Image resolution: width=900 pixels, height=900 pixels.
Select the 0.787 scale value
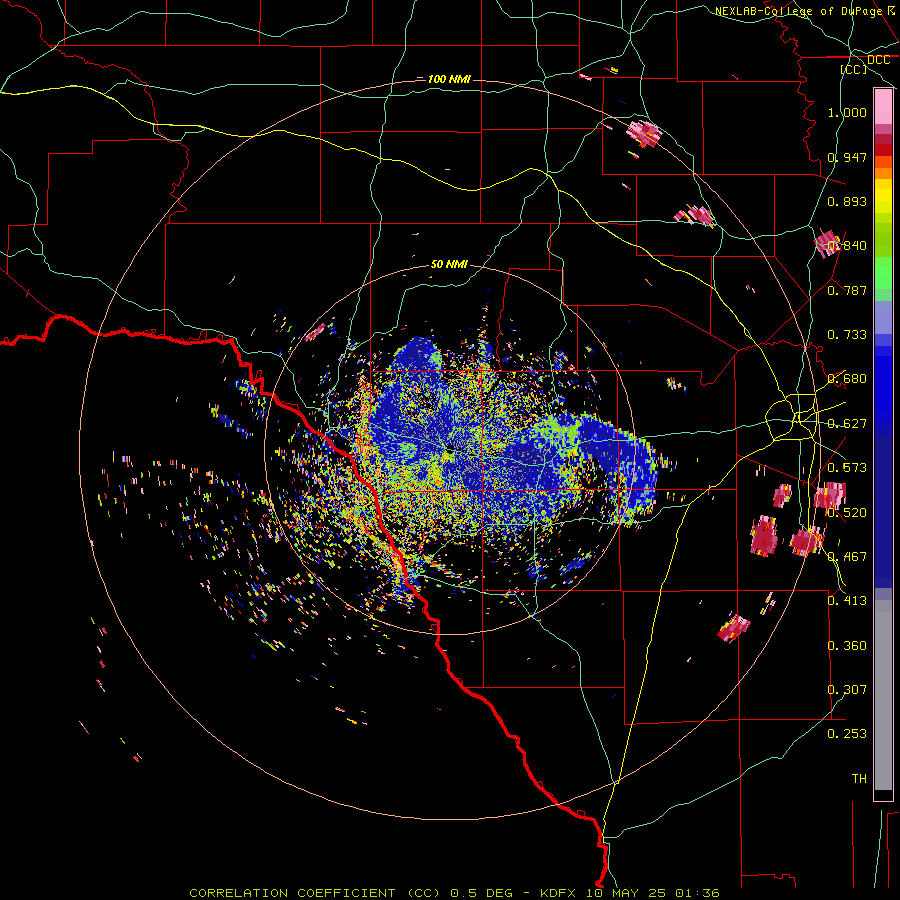[847, 290]
